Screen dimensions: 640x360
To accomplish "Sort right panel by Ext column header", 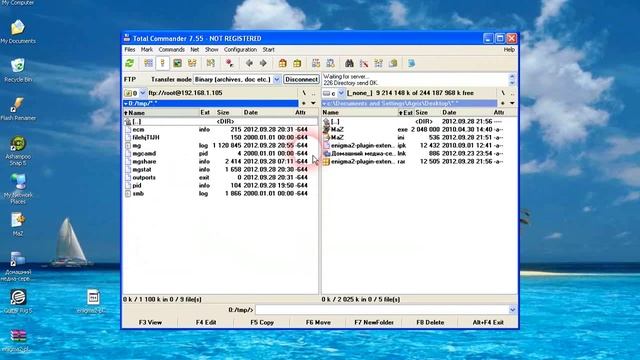I will 405,112.
